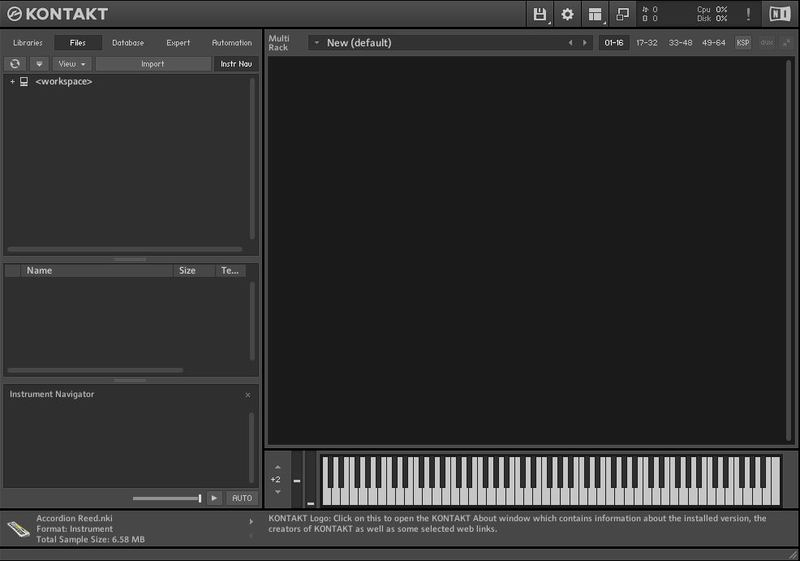Screen dimensions: 800x561
Task: Click the exclamation mark panic button
Action: [x=748, y=14]
